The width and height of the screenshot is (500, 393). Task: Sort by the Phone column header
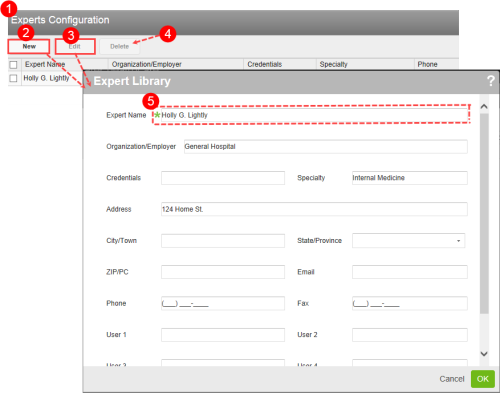(436, 64)
